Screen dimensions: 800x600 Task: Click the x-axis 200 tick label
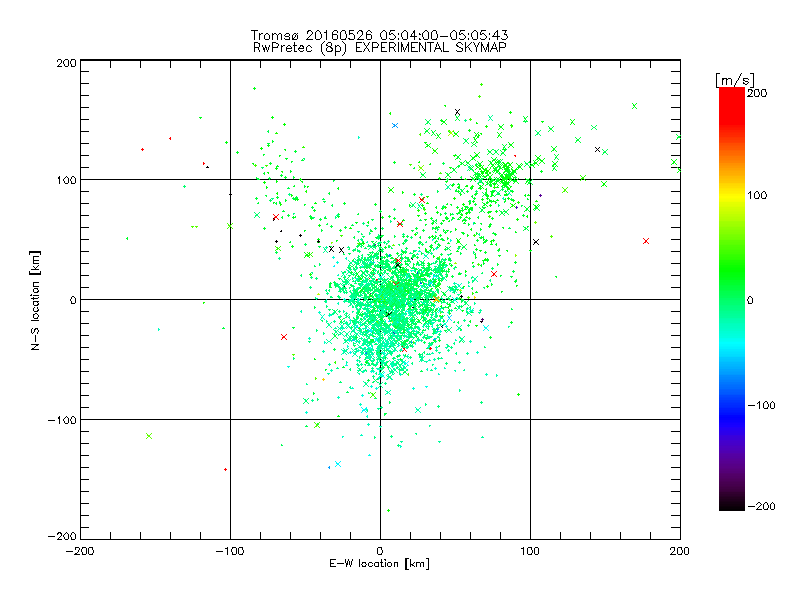680,551
